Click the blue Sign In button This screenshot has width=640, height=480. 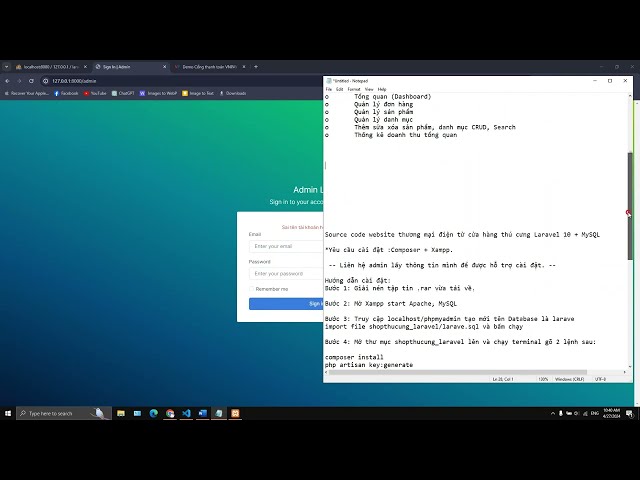[x=286, y=304]
